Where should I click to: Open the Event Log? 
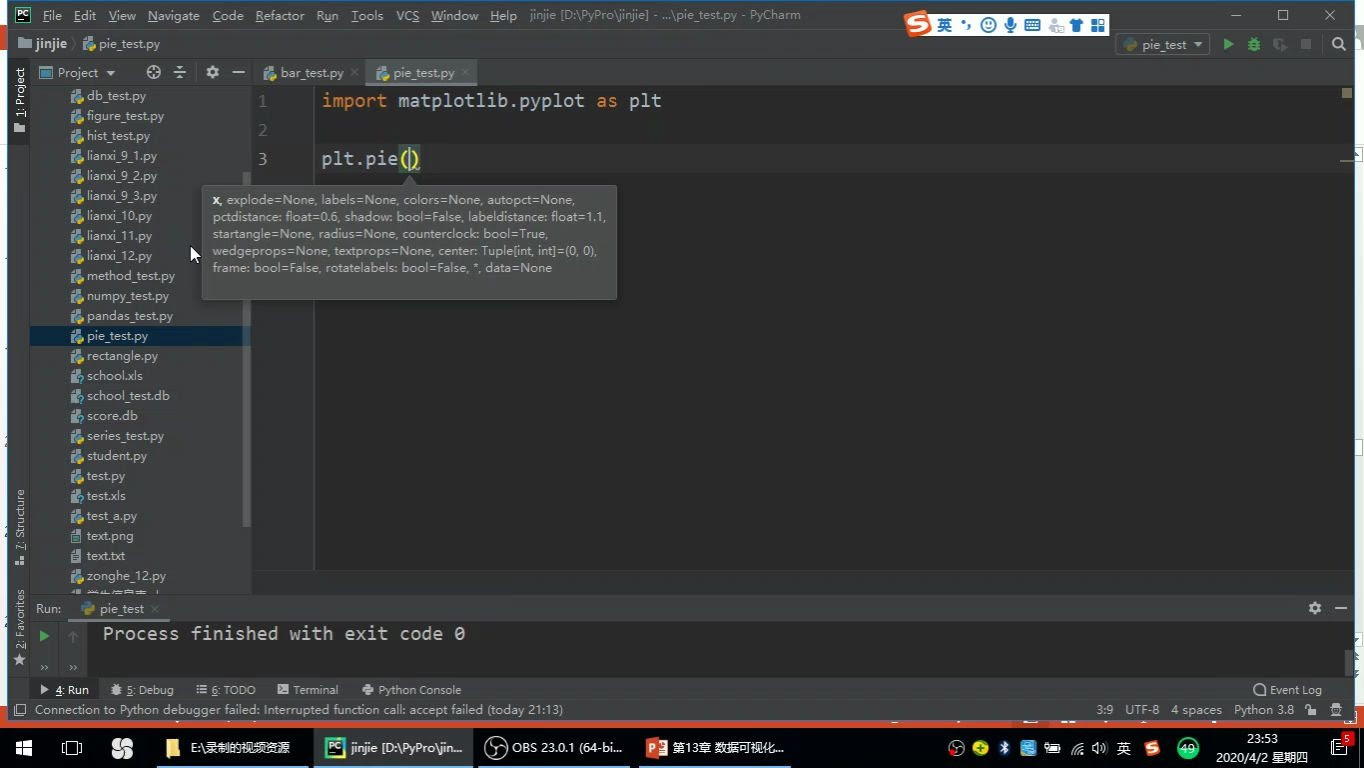coord(1287,690)
